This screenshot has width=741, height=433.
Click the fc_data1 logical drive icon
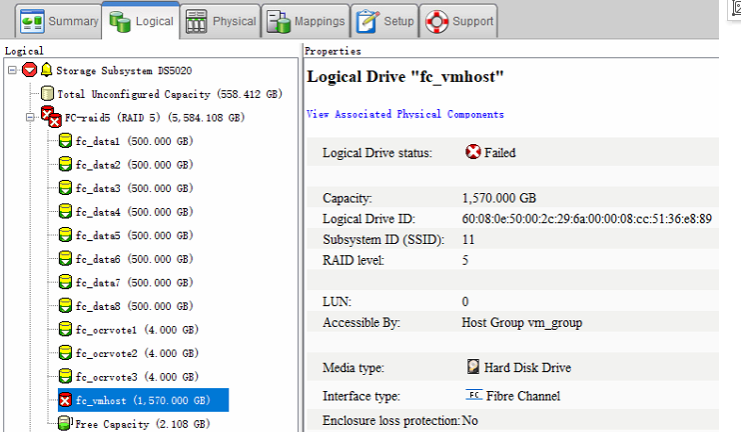tap(65, 142)
